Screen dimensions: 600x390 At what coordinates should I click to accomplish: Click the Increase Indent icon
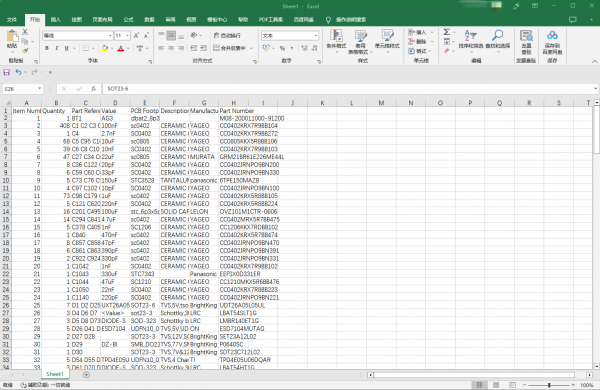[204, 48]
